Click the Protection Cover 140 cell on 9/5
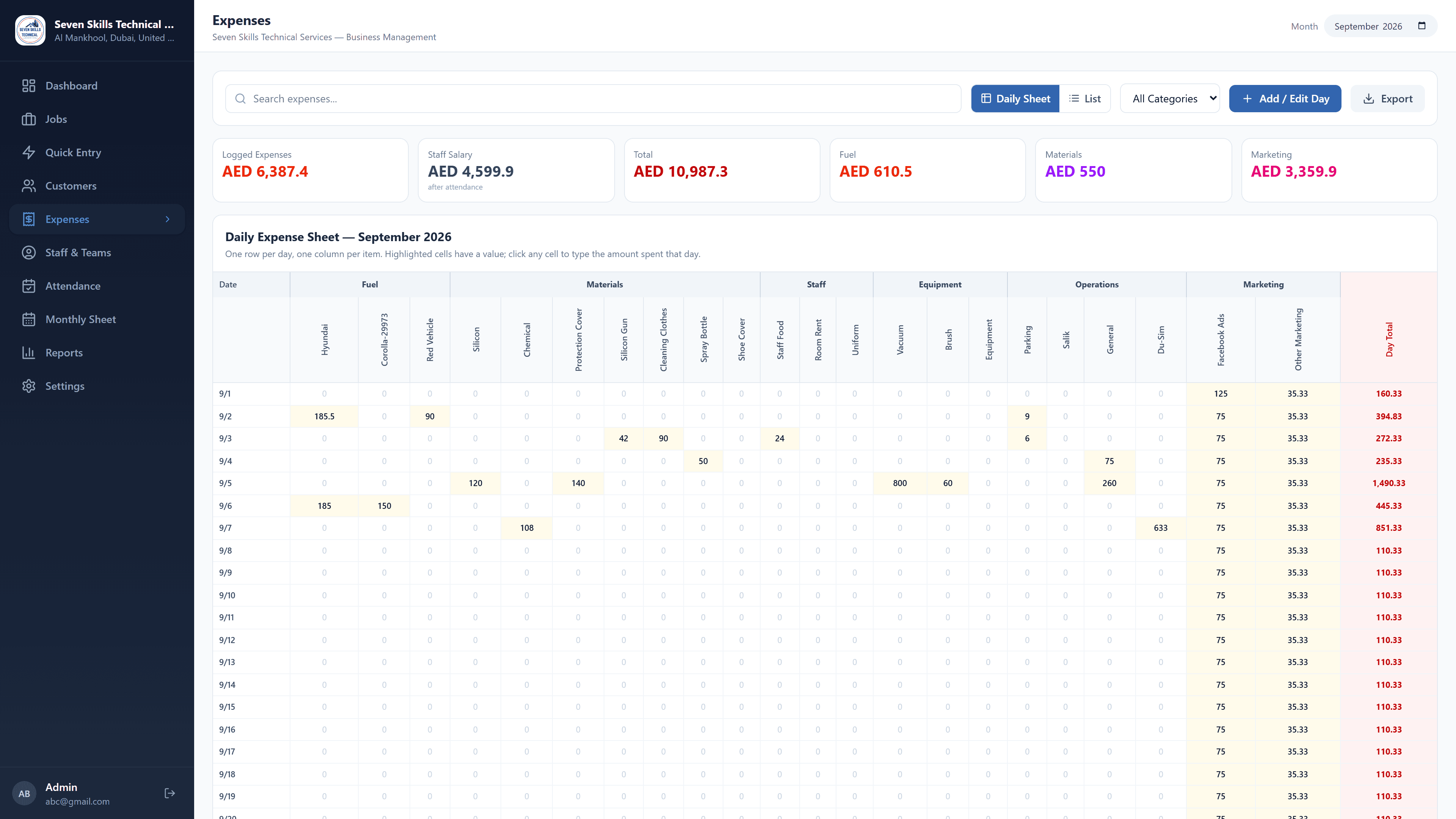 pos(578,483)
